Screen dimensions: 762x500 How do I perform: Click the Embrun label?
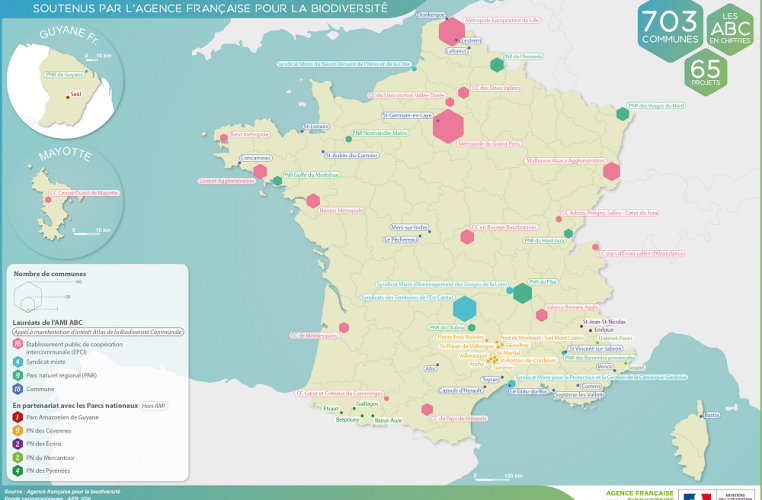click(604, 330)
